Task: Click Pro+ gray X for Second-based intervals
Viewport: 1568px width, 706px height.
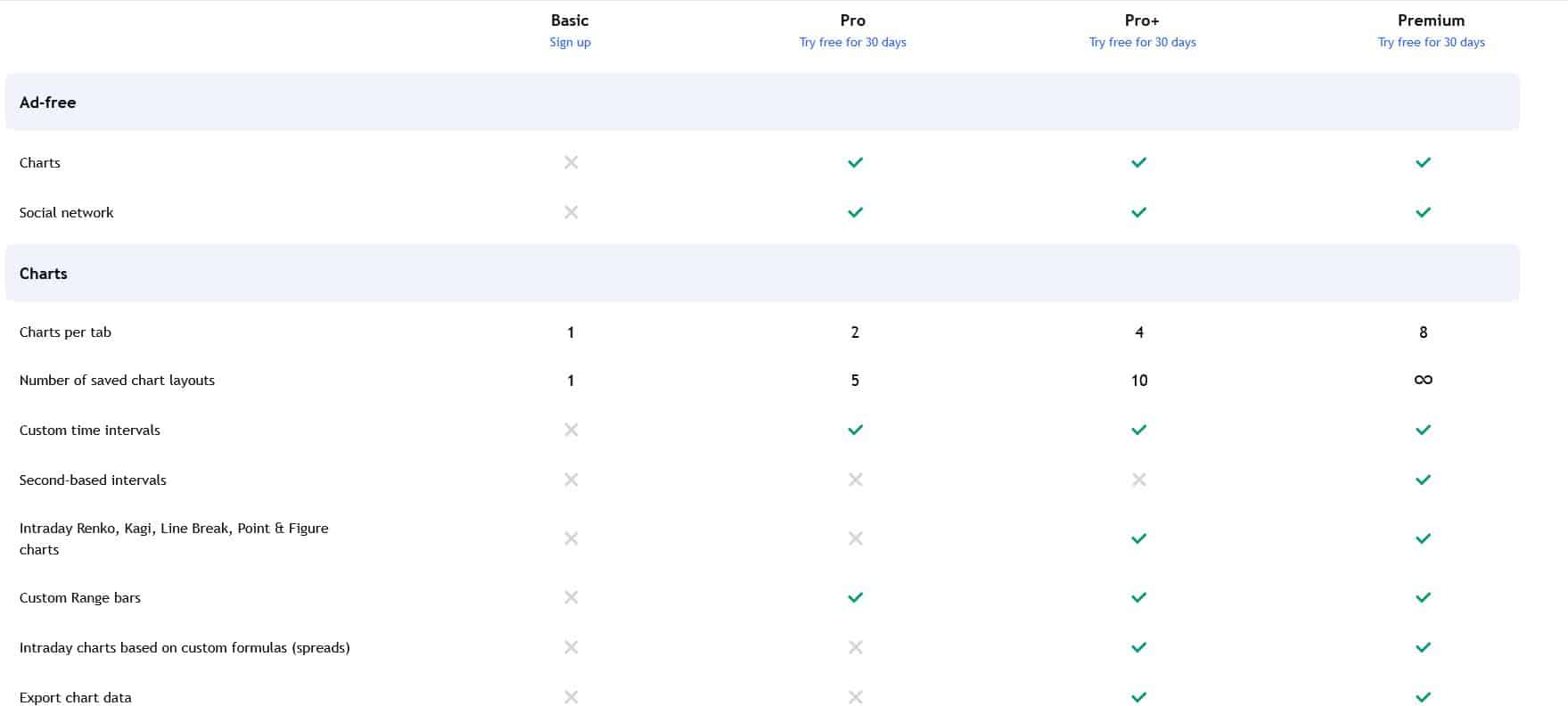Action: pyautogui.click(x=1138, y=480)
